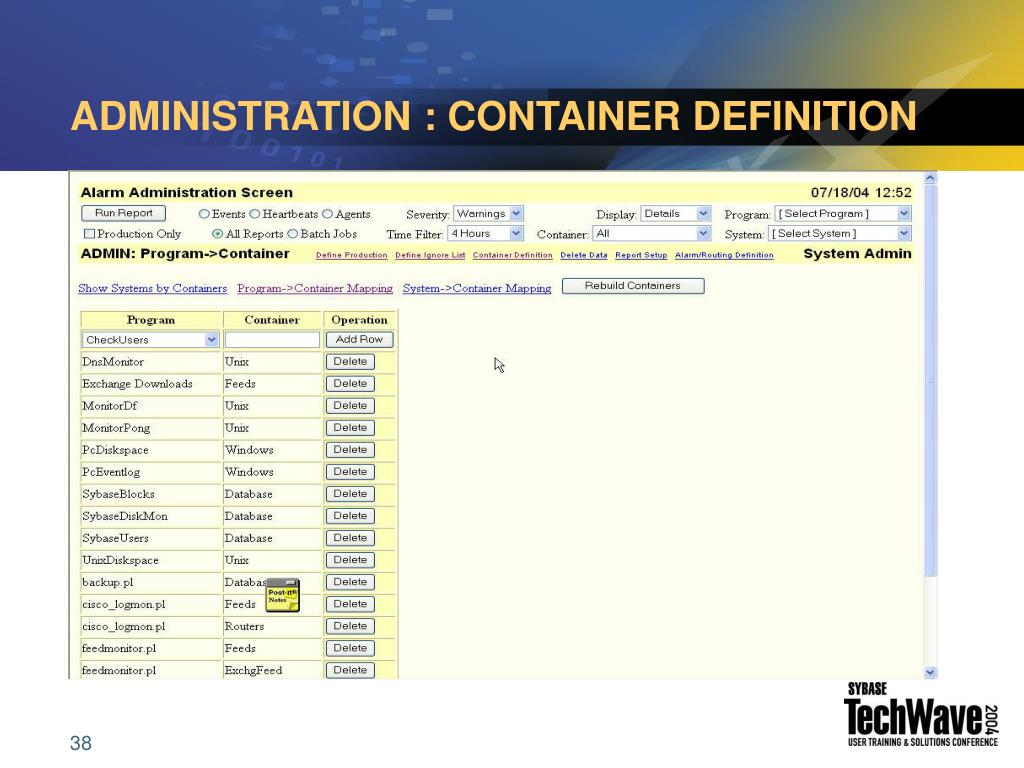
Task: Click the Rebuild Containers button
Action: tap(633, 286)
